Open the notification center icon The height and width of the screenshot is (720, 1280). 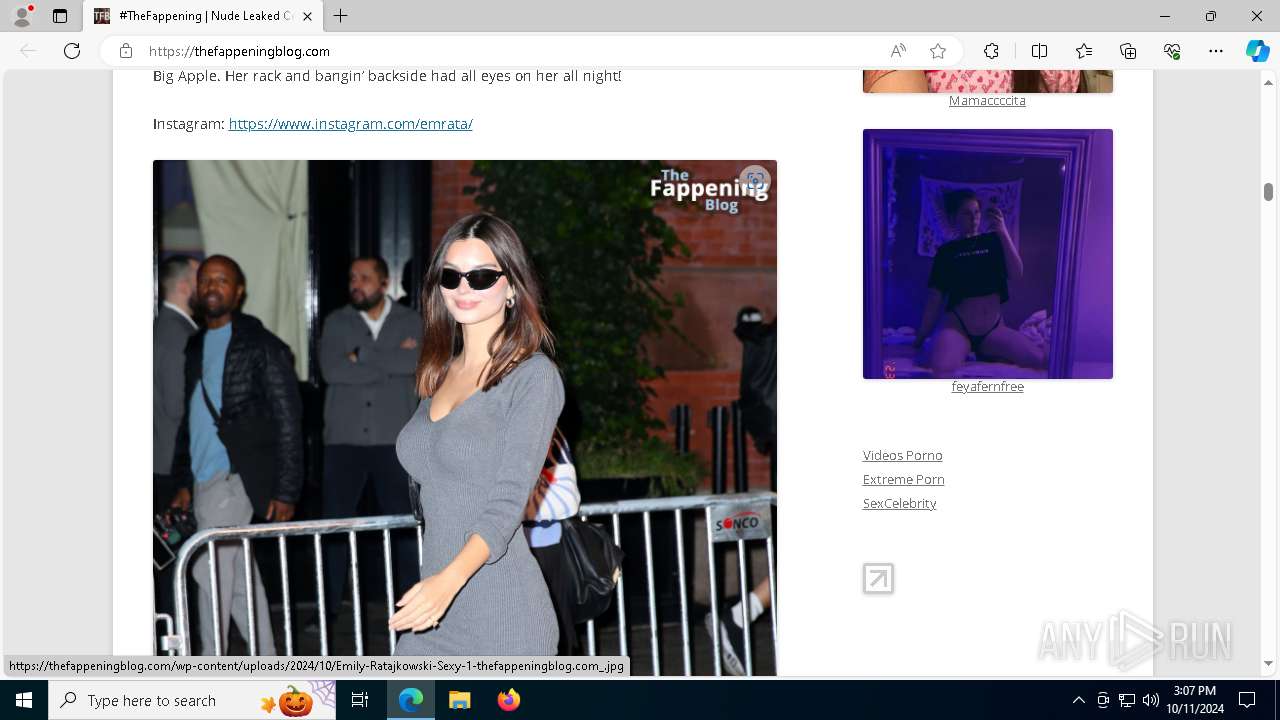1247,700
